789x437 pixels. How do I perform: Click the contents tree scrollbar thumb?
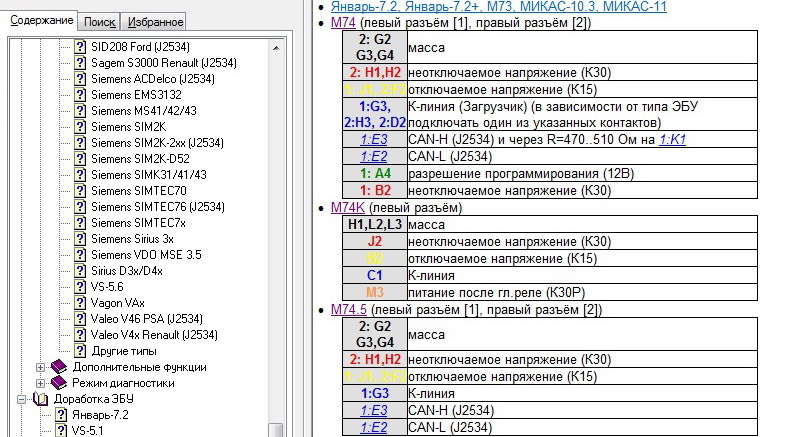pos(276,429)
